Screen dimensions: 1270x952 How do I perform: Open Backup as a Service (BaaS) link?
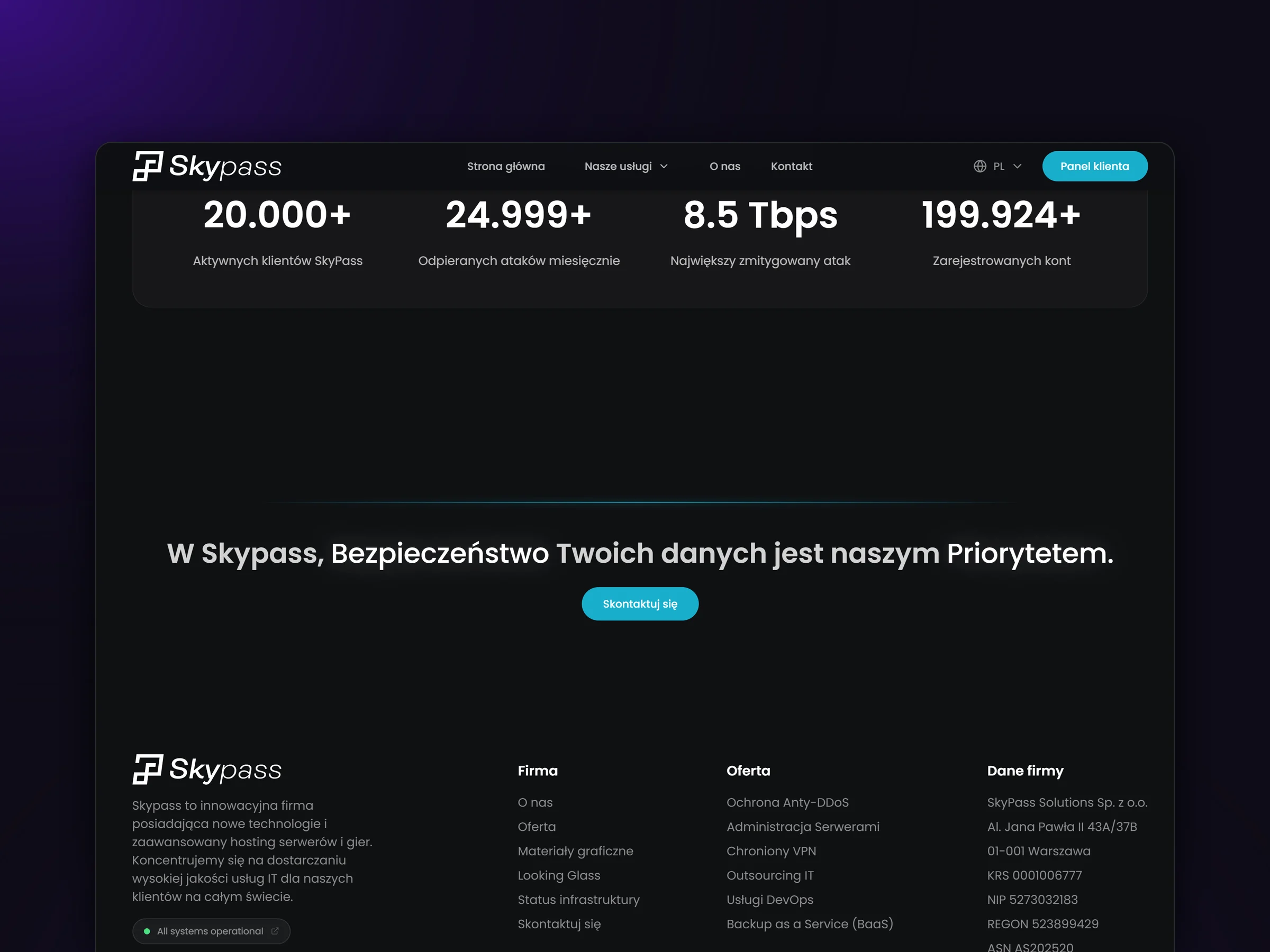point(810,924)
